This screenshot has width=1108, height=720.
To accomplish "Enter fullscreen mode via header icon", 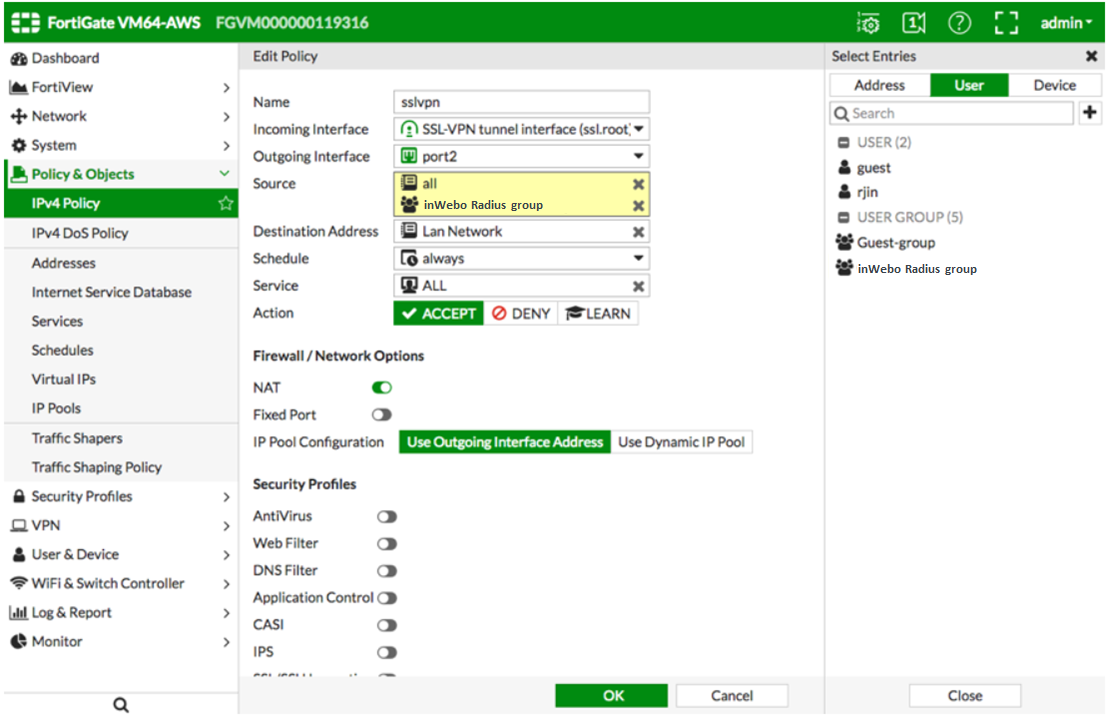I will tap(1005, 23).
